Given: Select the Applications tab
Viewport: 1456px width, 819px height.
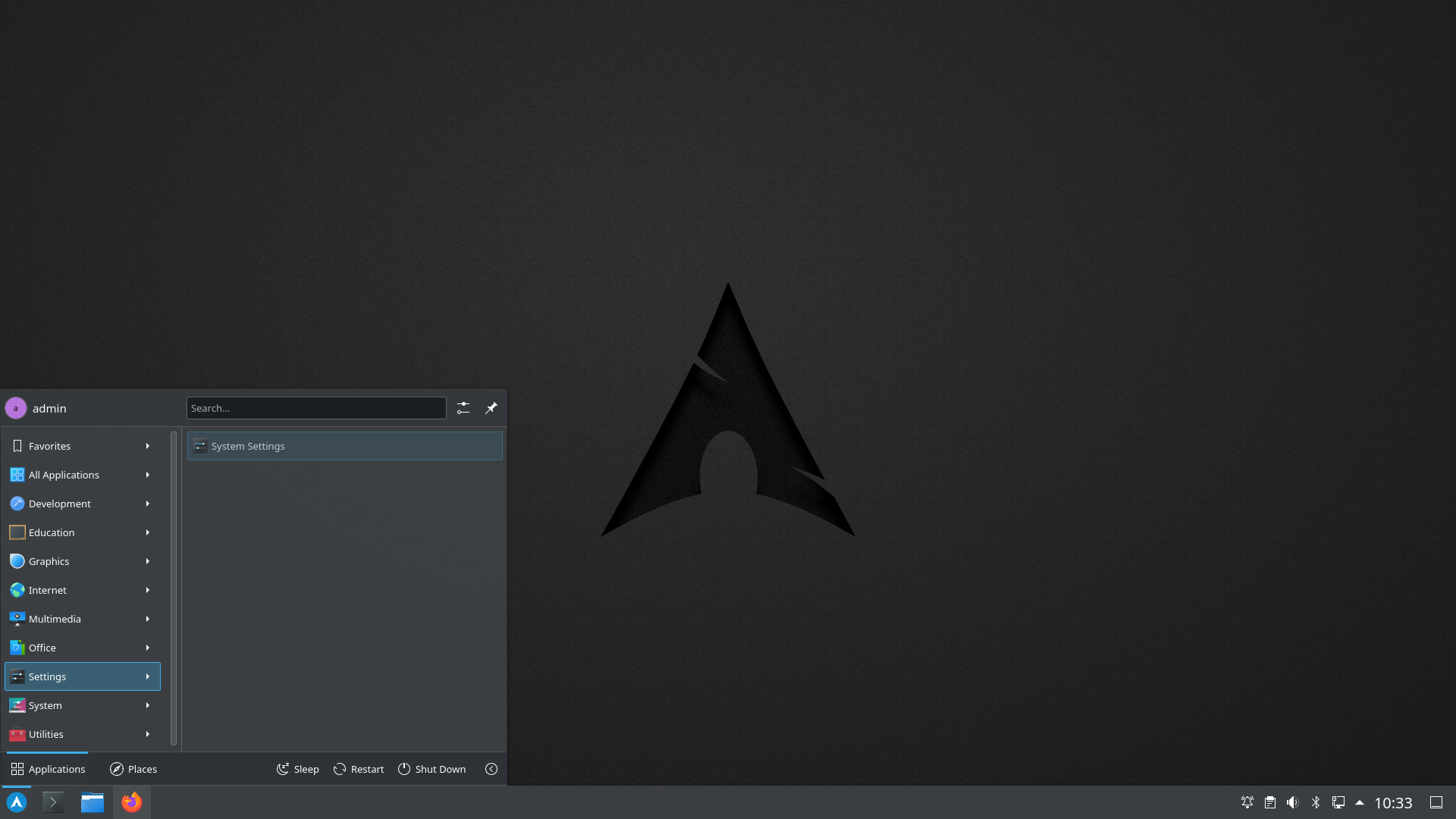Looking at the screenshot, I should (48, 769).
